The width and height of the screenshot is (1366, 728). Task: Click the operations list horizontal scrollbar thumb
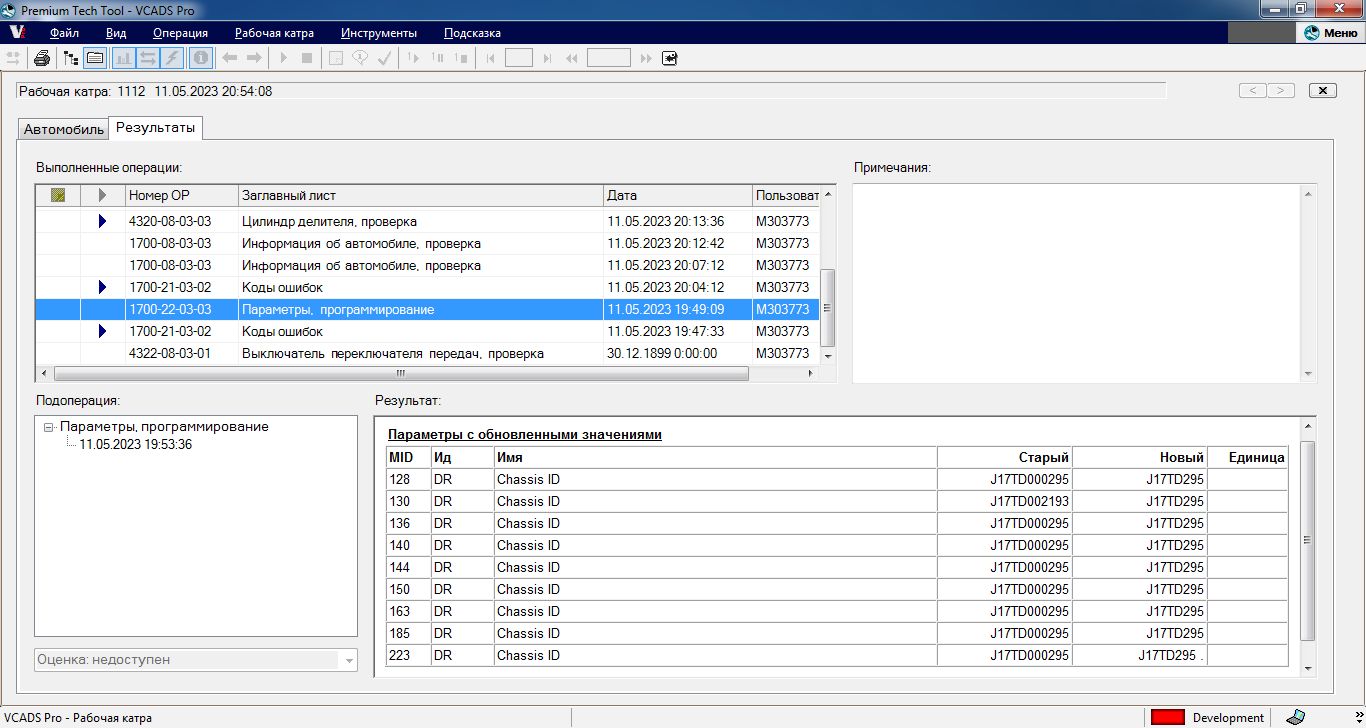click(x=401, y=373)
